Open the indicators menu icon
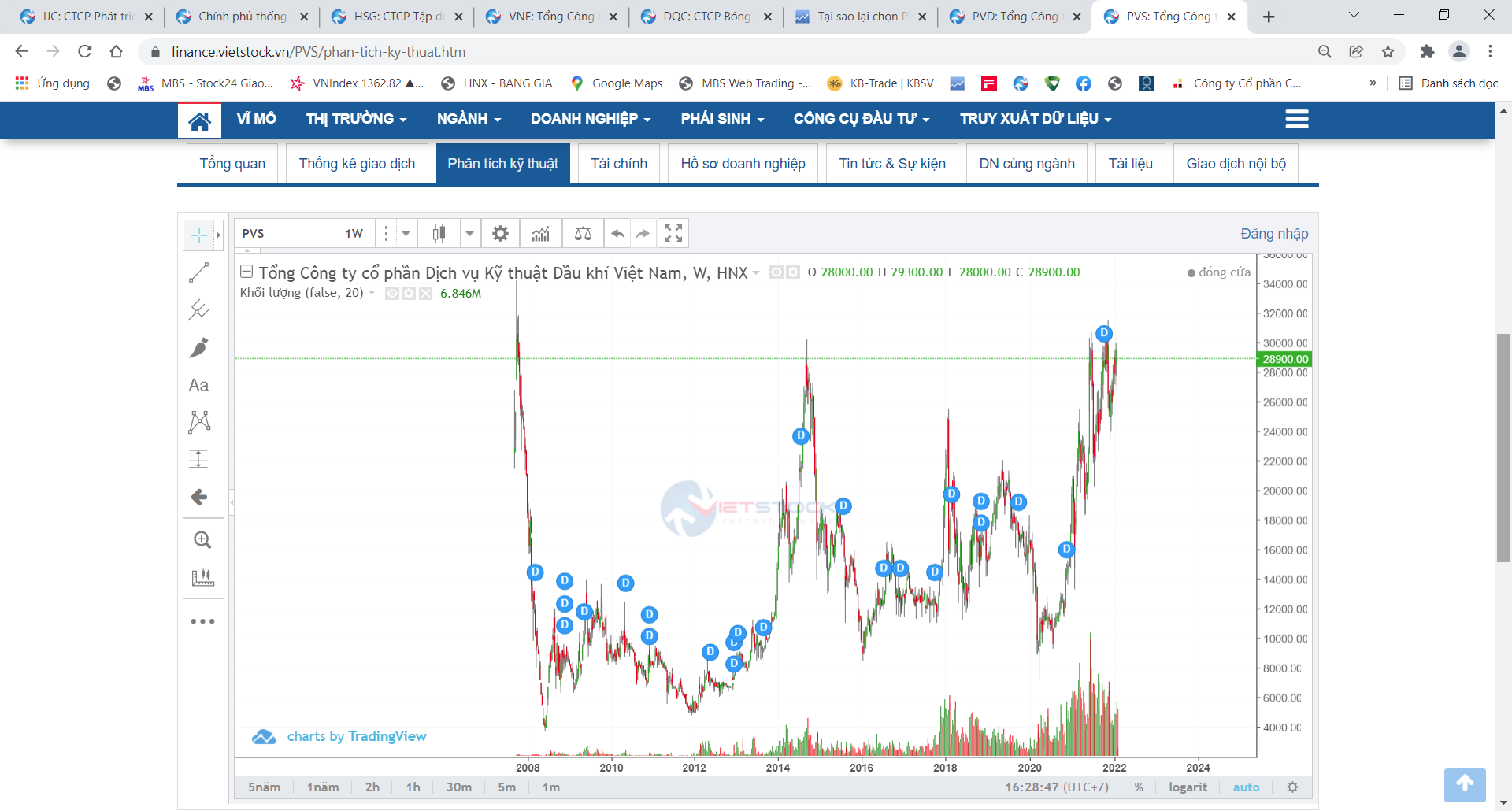This screenshot has height=811, width=1512. 540,233
